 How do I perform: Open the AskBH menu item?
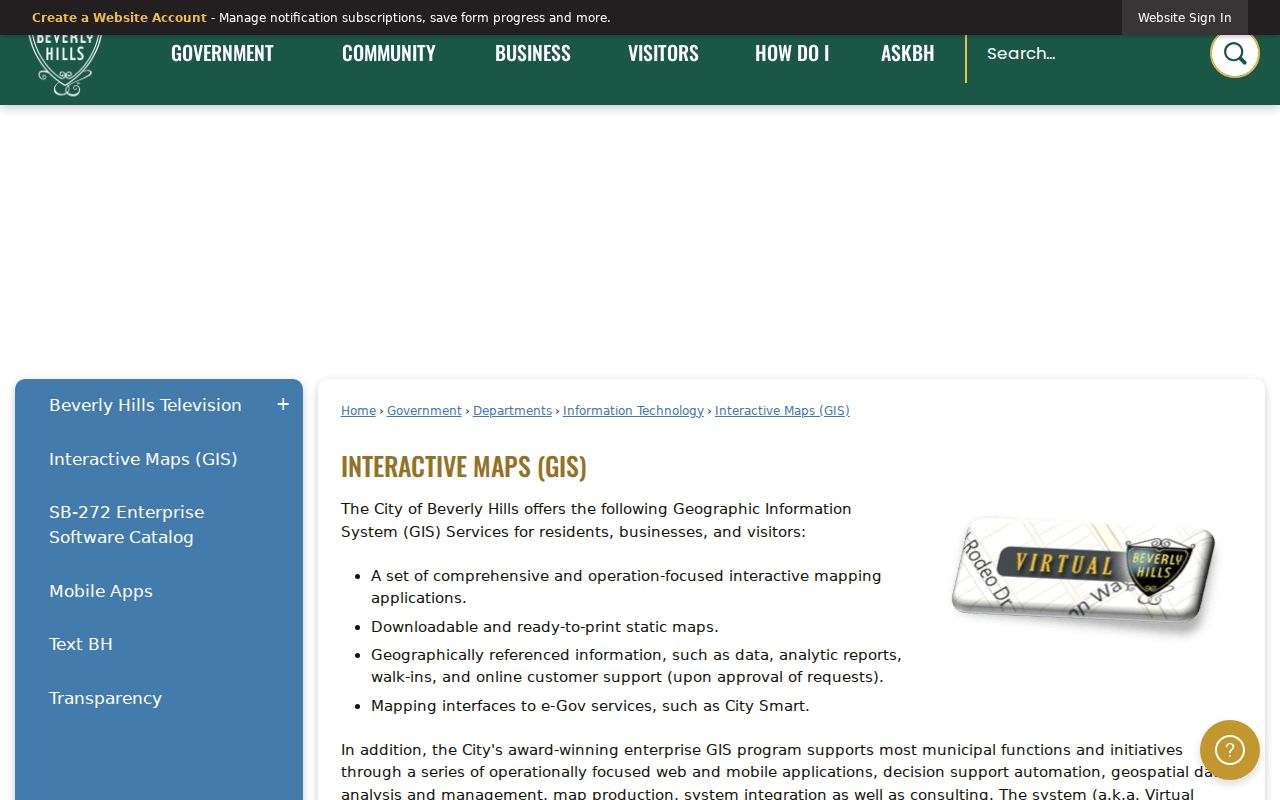(908, 54)
